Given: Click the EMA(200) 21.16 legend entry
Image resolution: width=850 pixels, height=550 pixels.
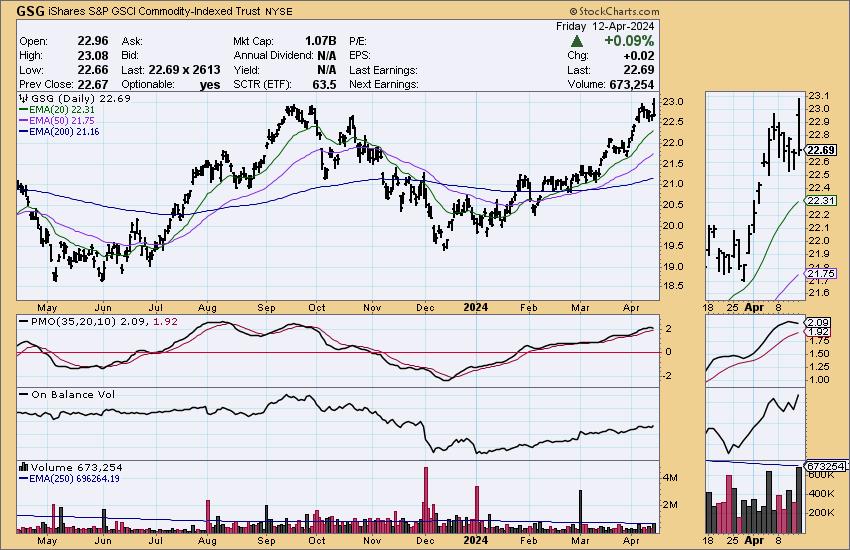Looking at the screenshot, I should click(x=59, y=132).
